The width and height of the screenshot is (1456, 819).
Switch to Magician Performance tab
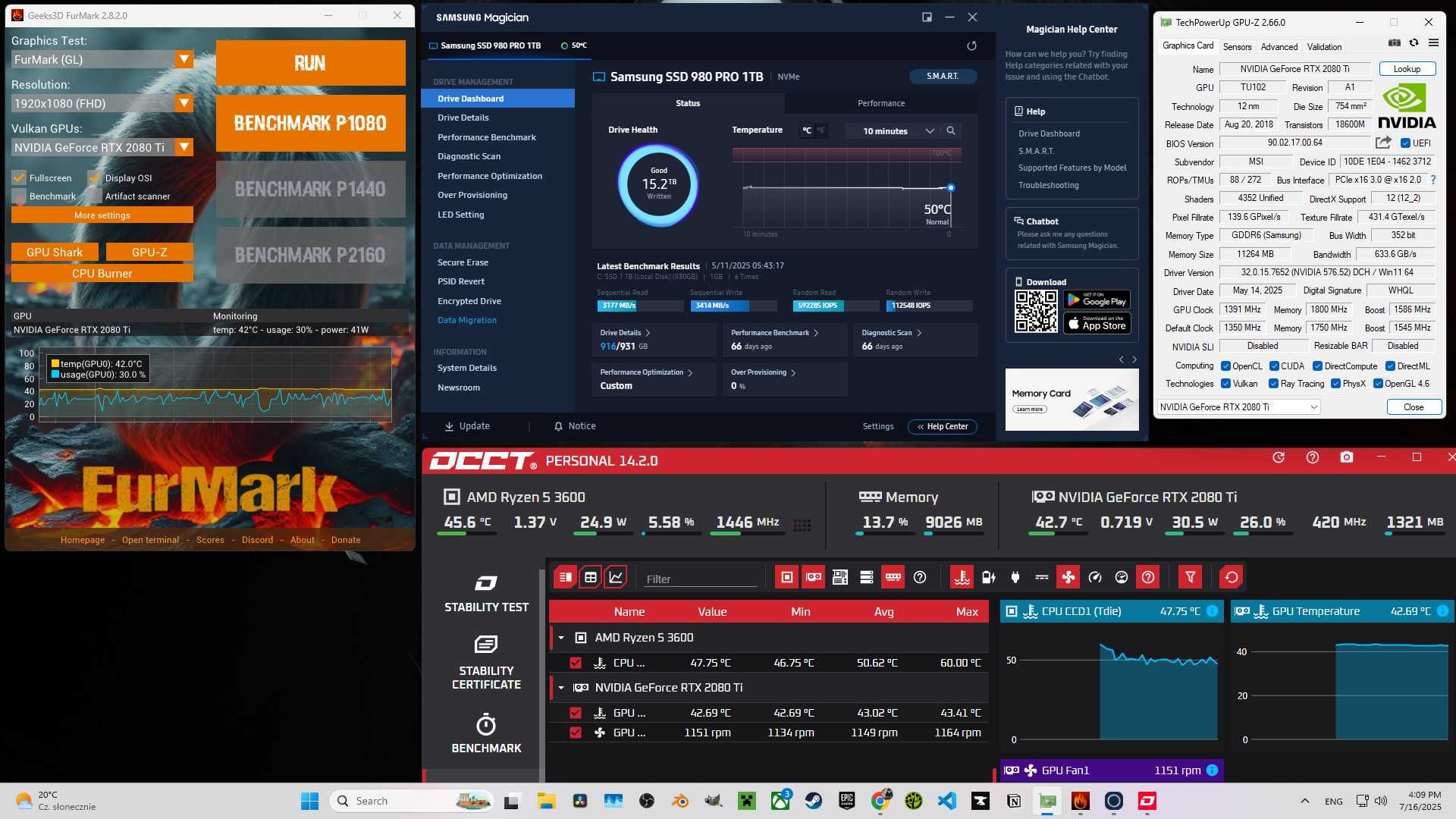pos(881,103)
